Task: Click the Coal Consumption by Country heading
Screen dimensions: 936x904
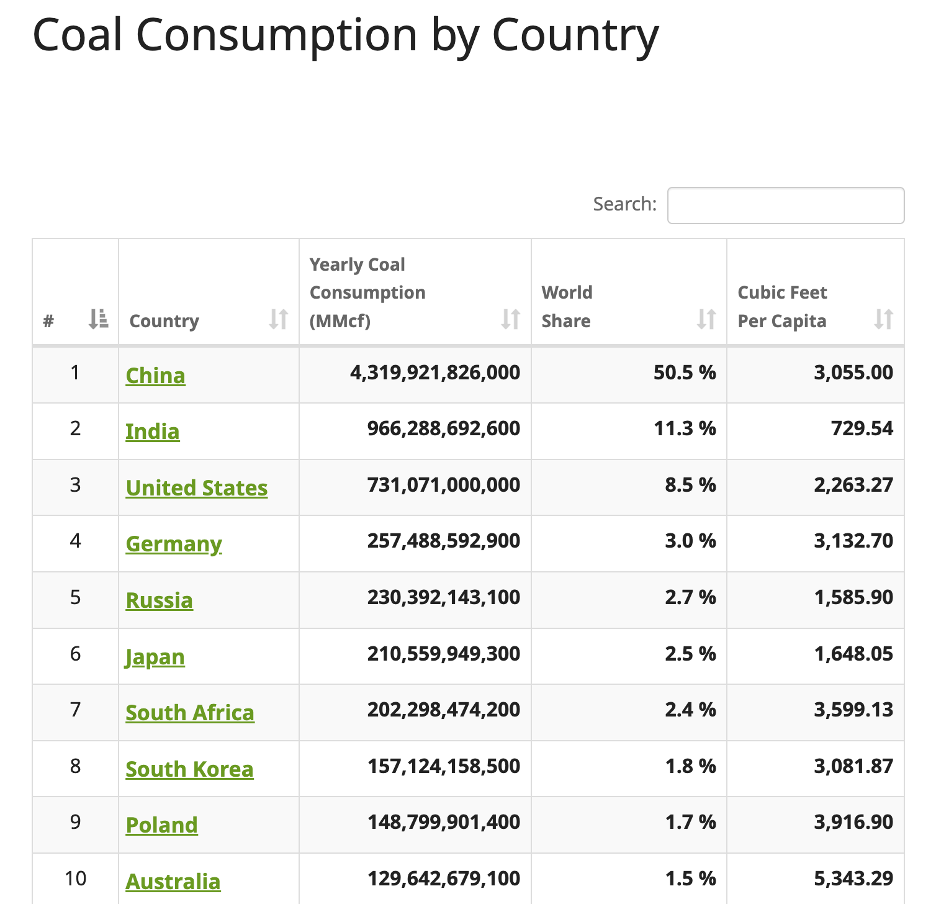Action: click(346, 35)
